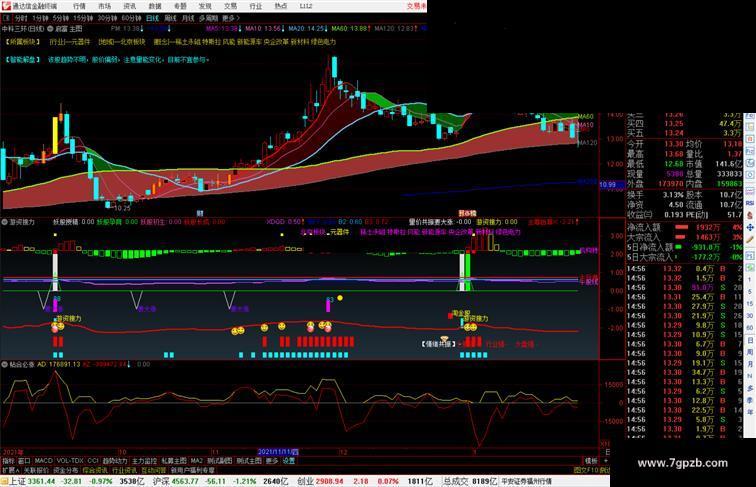The width and height of the screenshot is (756, 487).
Task: Select the 窗口 tab in indicator bar
Action: coord(24,461)
